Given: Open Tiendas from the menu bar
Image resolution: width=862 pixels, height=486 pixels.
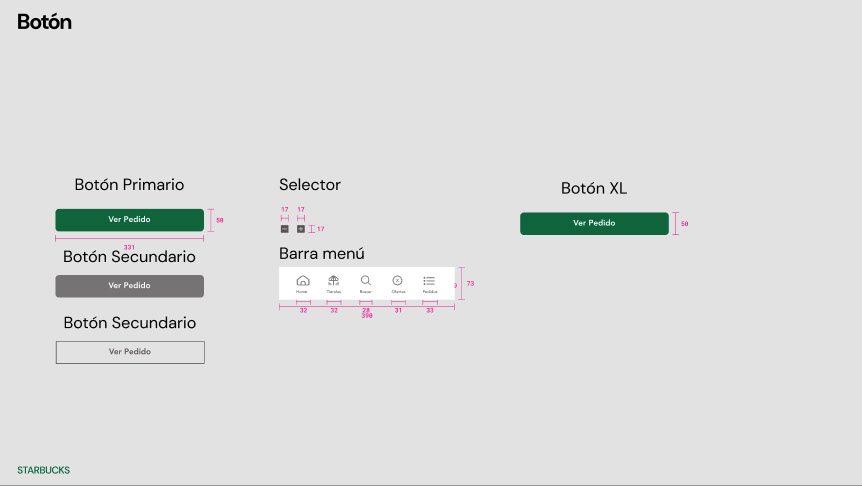Looking at the screenshot, I should coord(334,282).
